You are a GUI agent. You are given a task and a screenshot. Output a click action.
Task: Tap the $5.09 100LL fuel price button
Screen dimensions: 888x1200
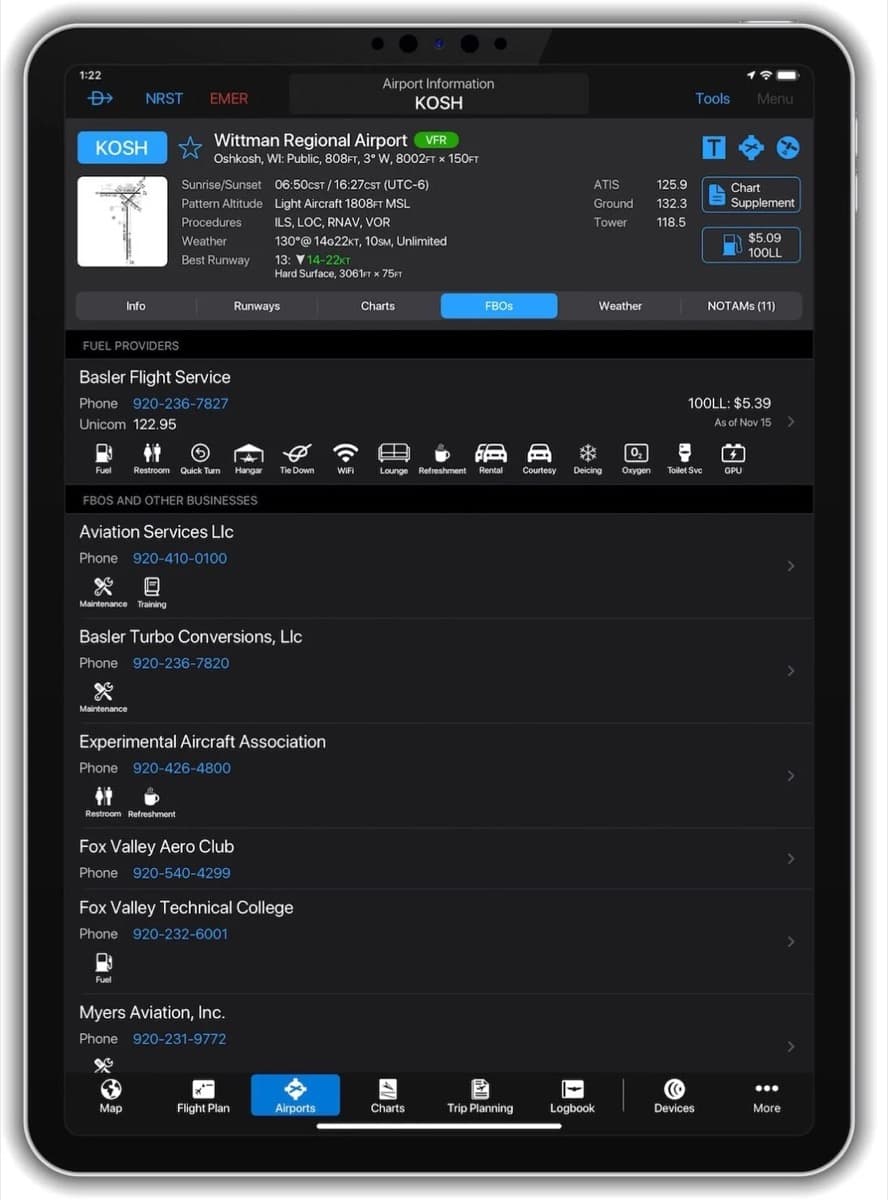(x=751, y=245)
